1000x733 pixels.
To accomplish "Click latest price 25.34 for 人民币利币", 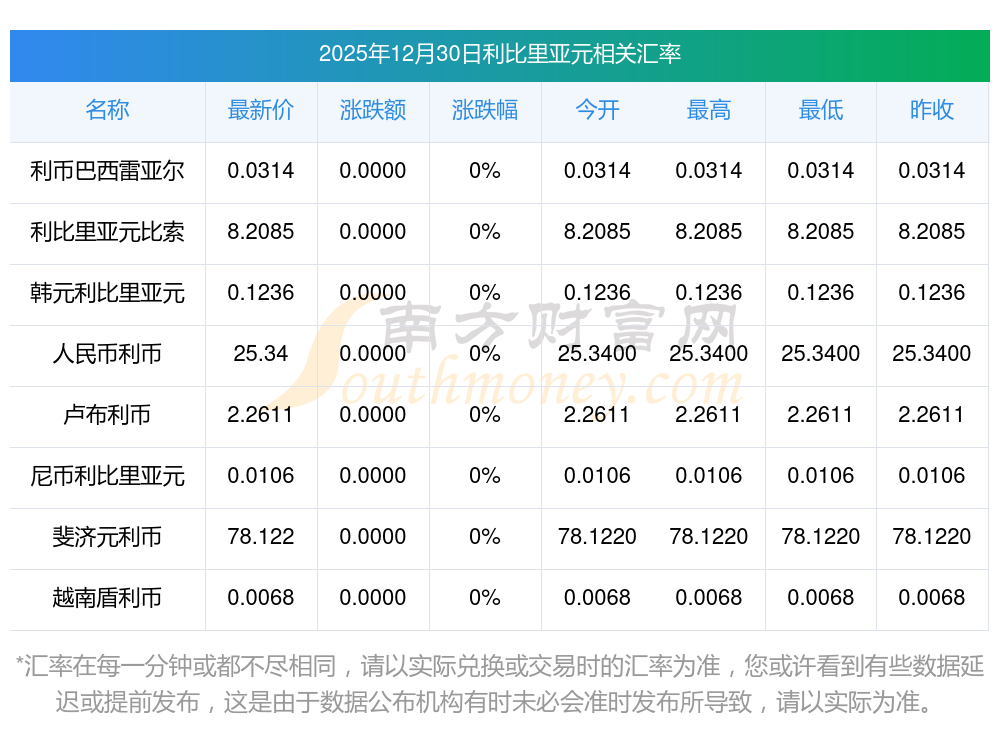I will [261, 353].
